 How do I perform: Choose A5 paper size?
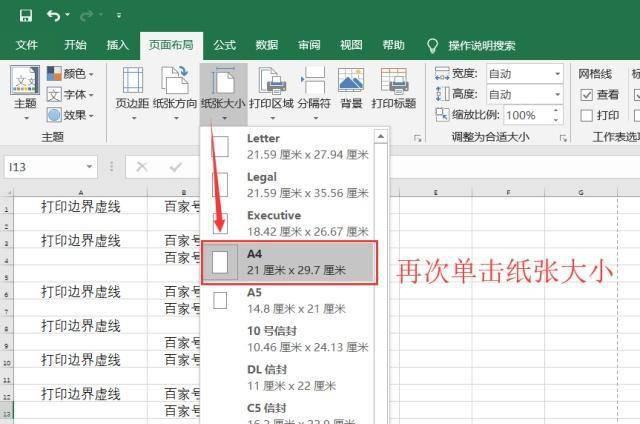tap(288, 300)
